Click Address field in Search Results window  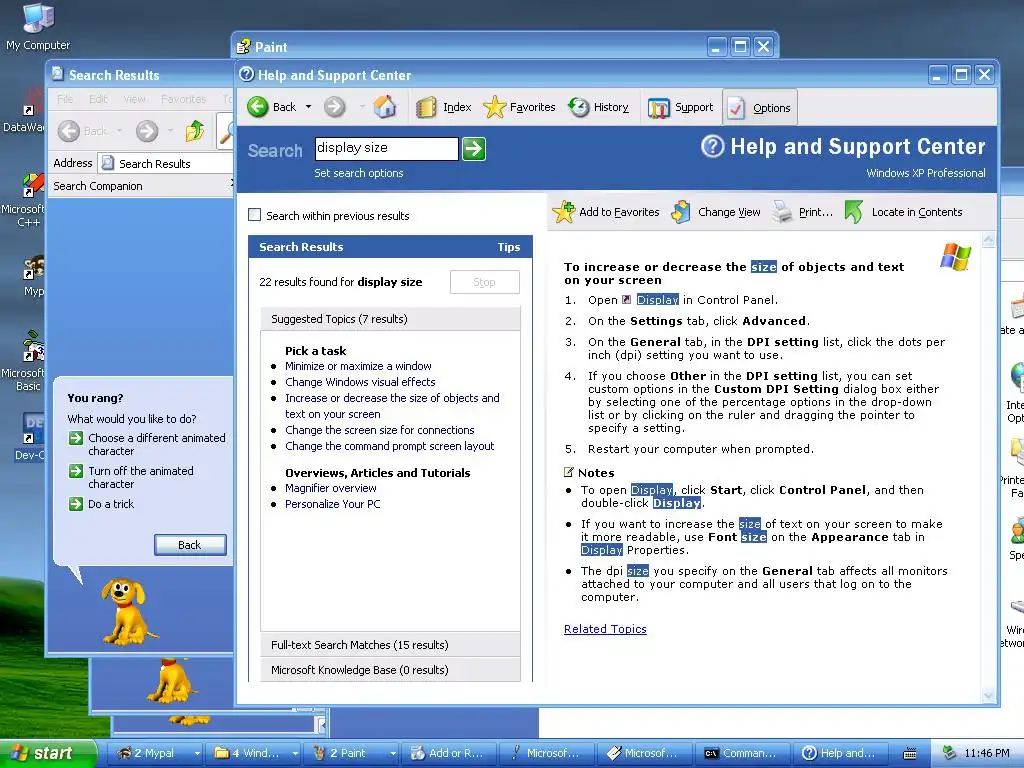coord(167,163)
